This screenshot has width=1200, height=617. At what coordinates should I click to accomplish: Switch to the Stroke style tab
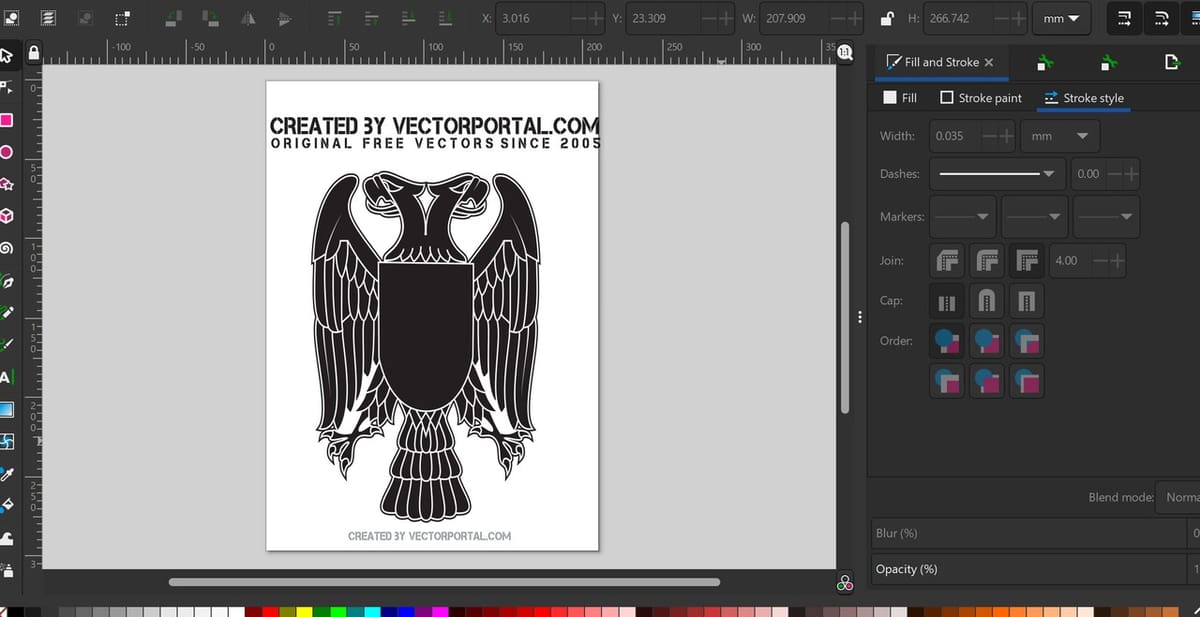(x=1084, y=98)
